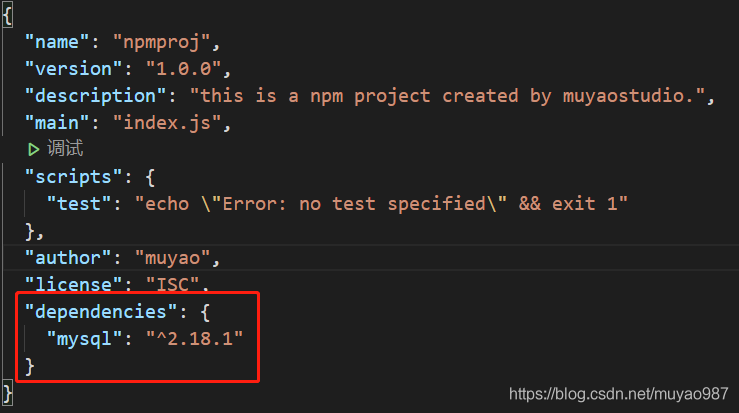Click the opening brace after "scripts"

pos(150,178)
